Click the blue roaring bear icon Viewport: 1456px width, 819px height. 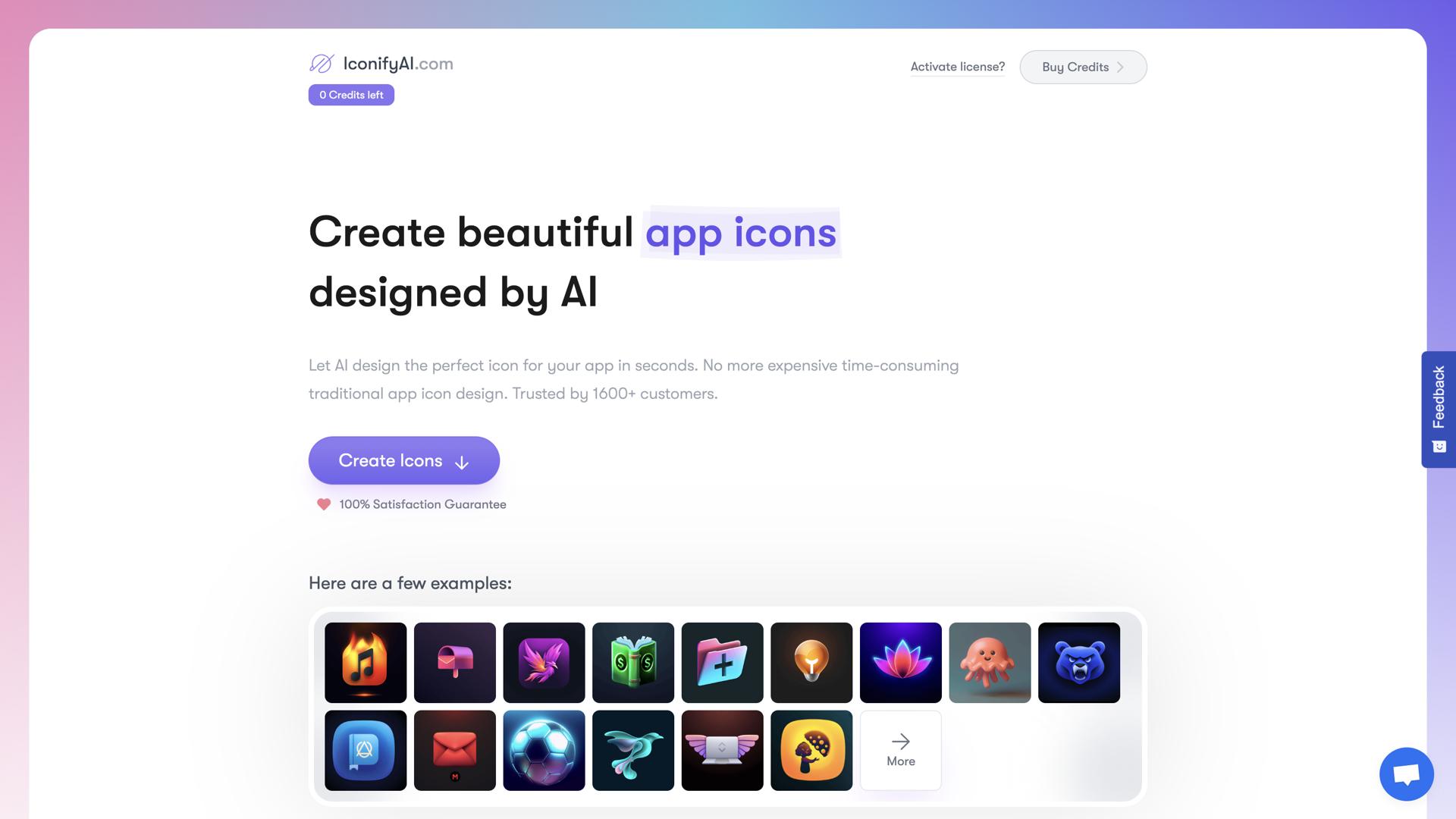pos(1079,663)
